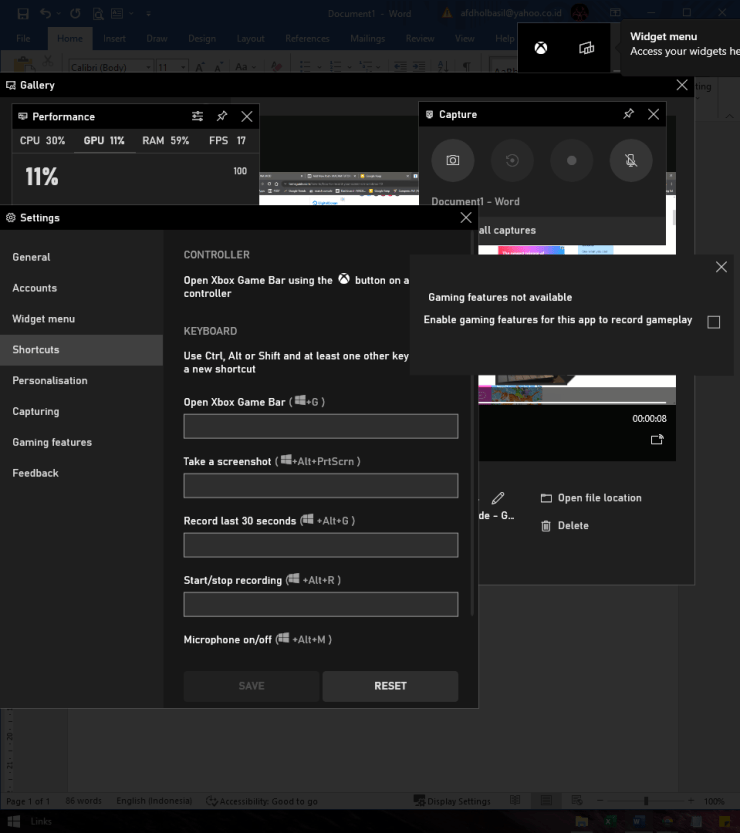Viewport: 740px width, 833px height.
Task: Click the Redo icon in Word quick access
Action: pyautogui.click(x=75, y=13)
